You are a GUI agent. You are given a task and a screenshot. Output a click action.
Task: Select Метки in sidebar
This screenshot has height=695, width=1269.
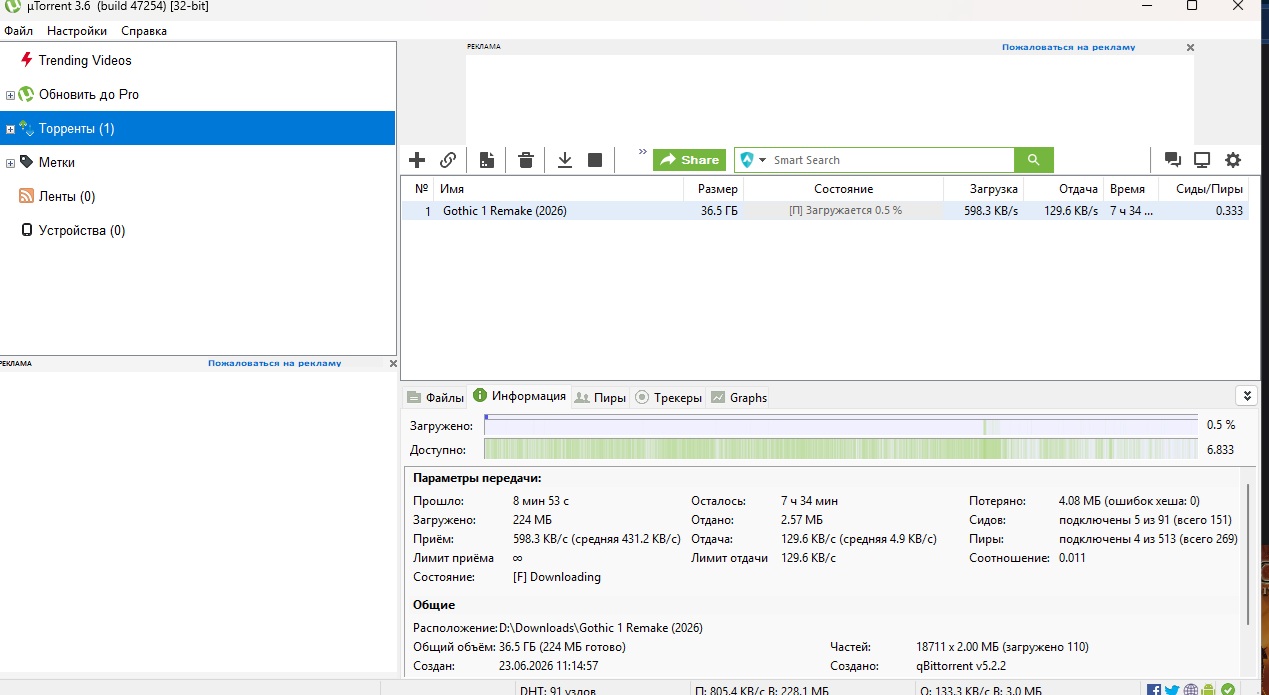click(x=57, y=162)
